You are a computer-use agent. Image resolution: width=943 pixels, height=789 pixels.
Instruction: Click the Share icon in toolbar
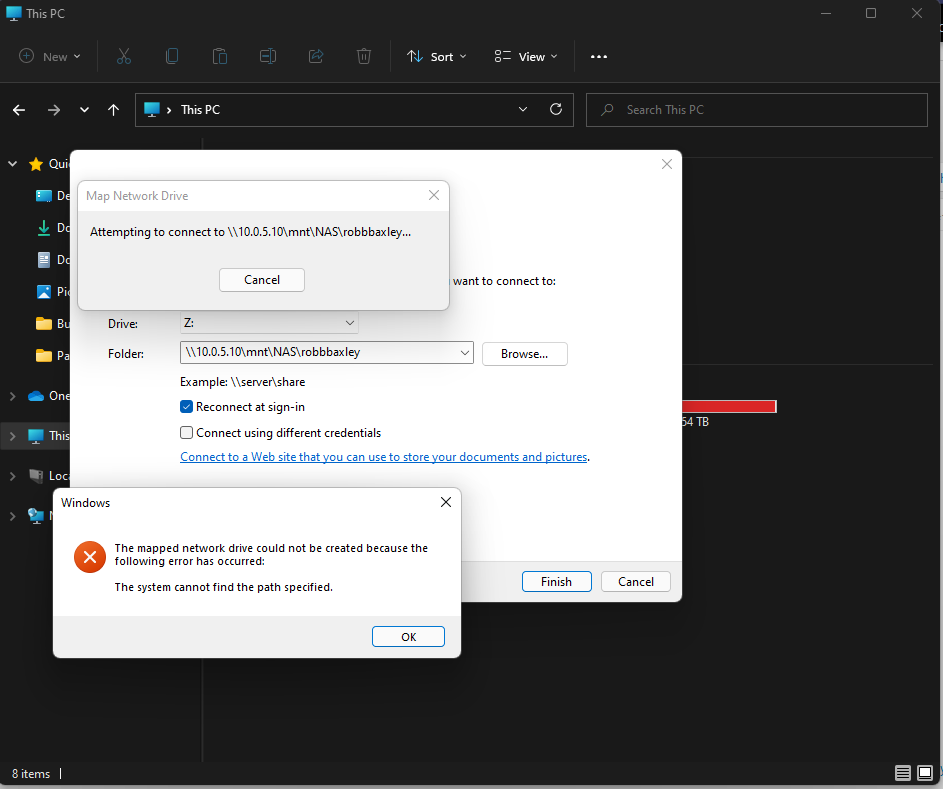point(316,57)
